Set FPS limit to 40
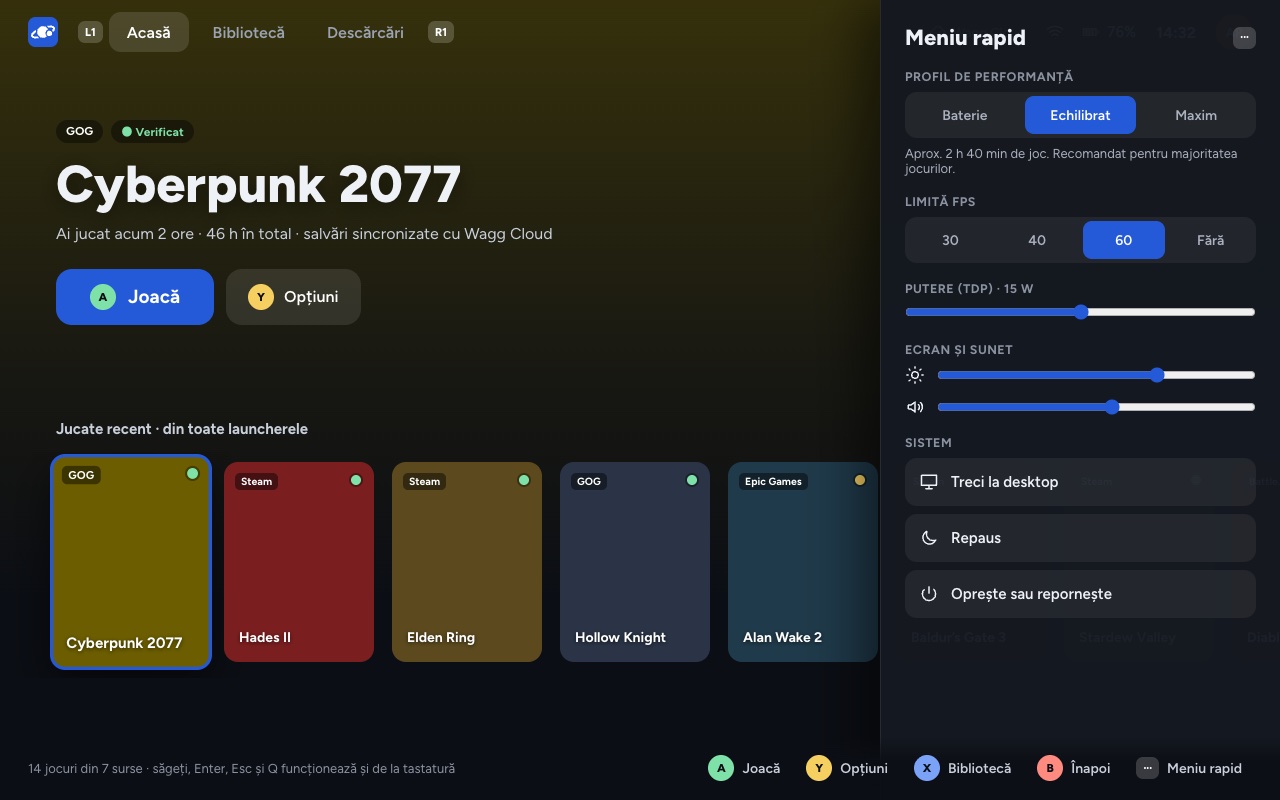Image resolution: width=1280 pixels, height=800 pixels. point(1037,240)
